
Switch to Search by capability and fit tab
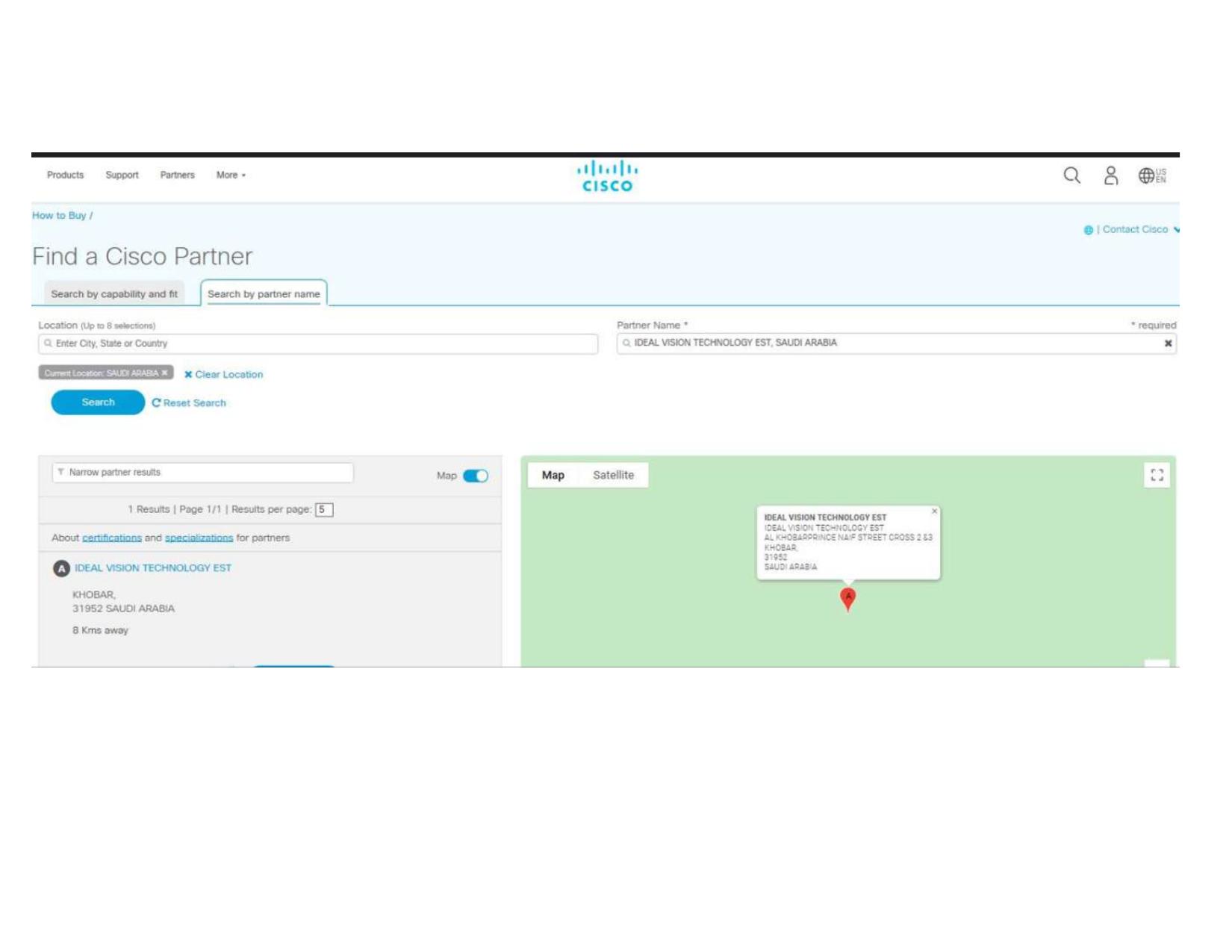[x=114, y=294]
